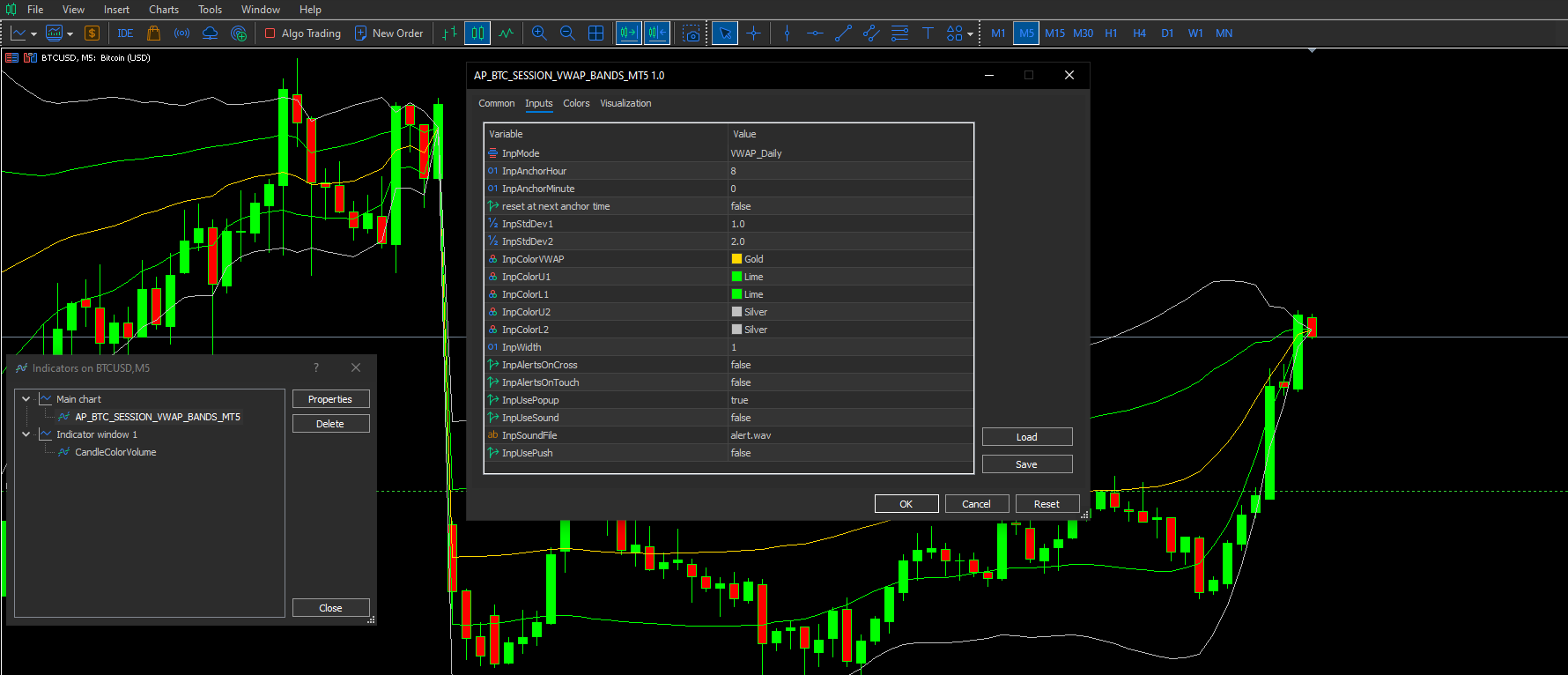Click the zoom in magnifier icon
This screenshot has width=1568, height=675.
(539, 33)
